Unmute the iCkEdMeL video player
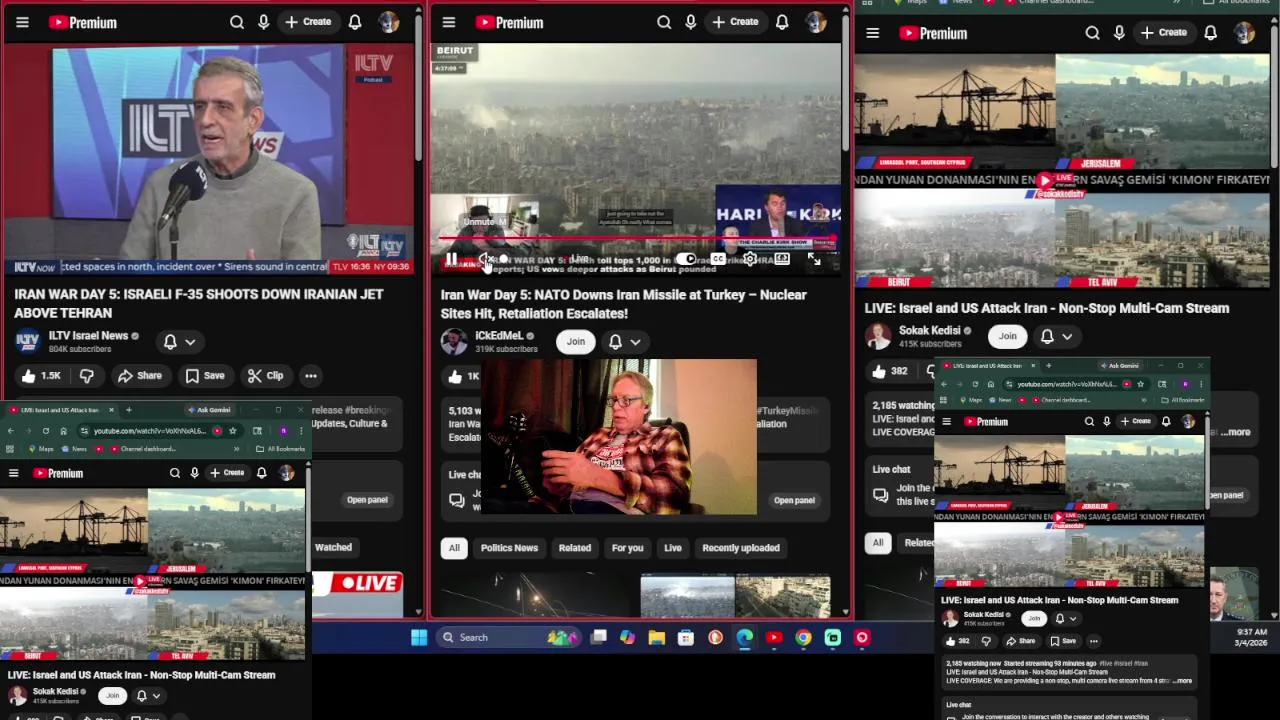The image size is (1280, 720). [485, 259]
